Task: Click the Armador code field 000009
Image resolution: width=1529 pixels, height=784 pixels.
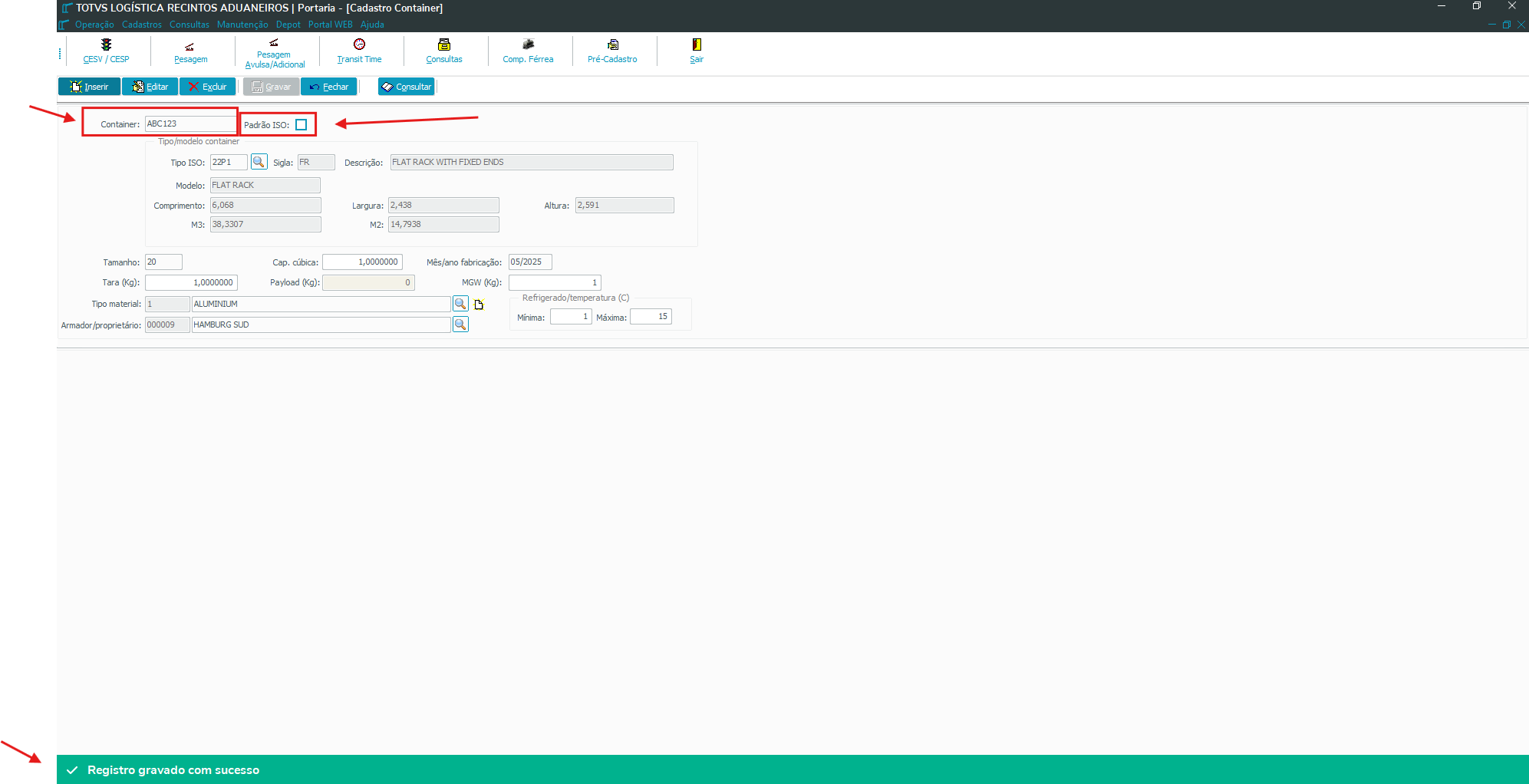Action: [x=167, y=324]
